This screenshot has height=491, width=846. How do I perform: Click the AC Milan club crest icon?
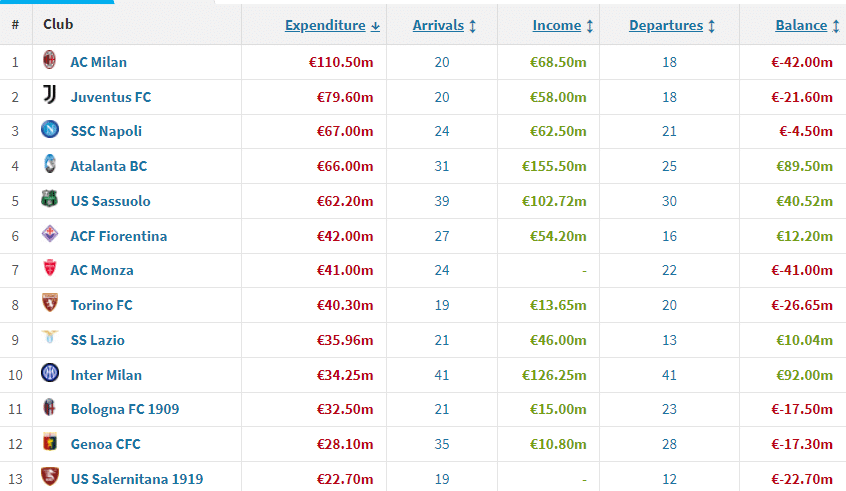click(x=49, y=62)
